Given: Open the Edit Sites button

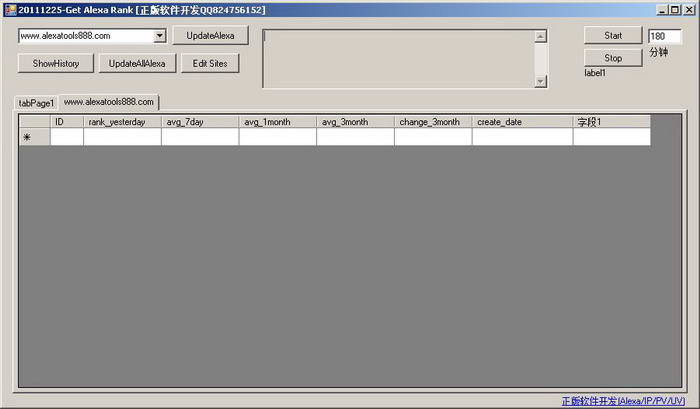Looking at the screenshot, I should 210,63.
